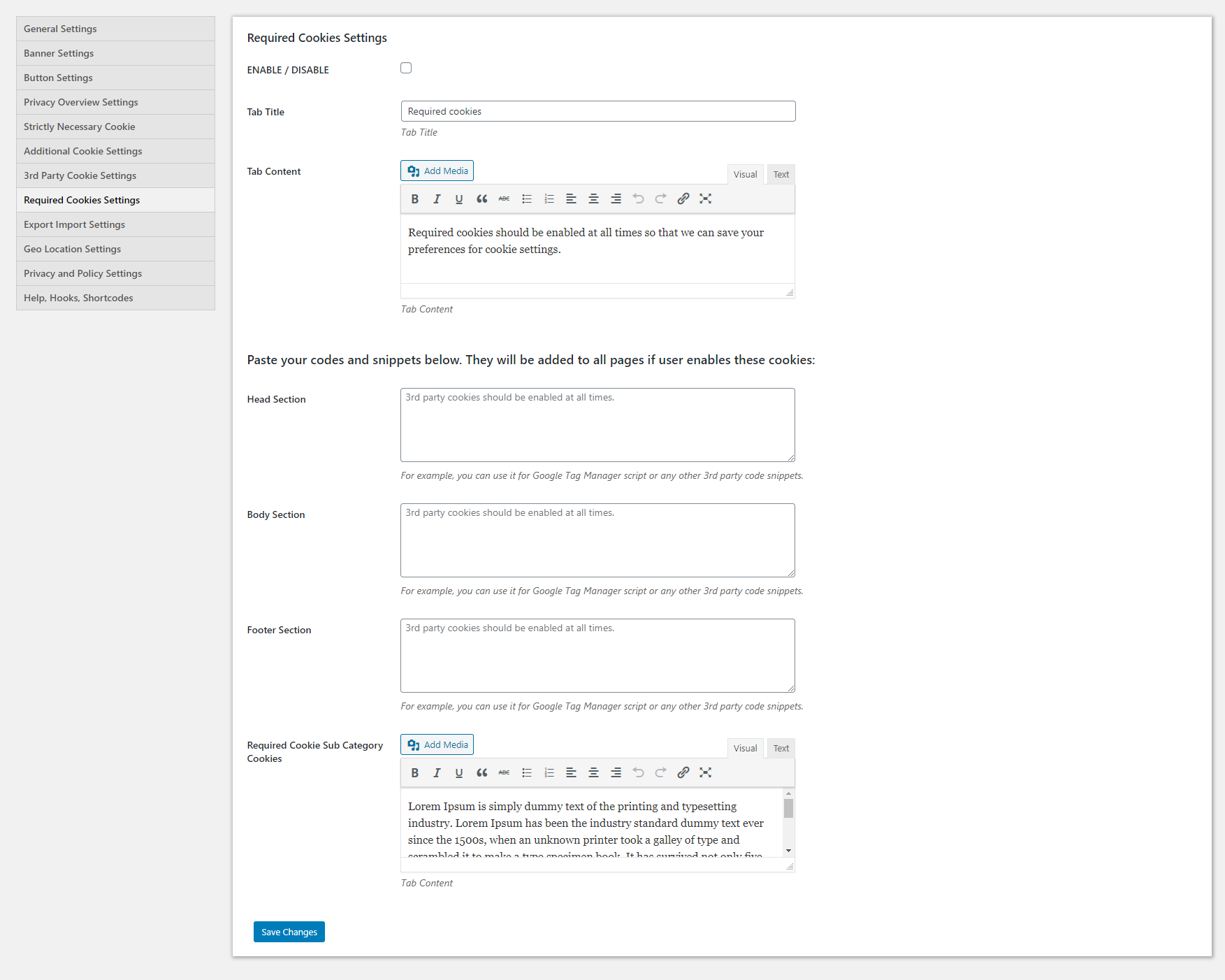Apply Underline in the Tab Content editor
This screenshot has height=980, width=1225.
click(x=459, y=199)
